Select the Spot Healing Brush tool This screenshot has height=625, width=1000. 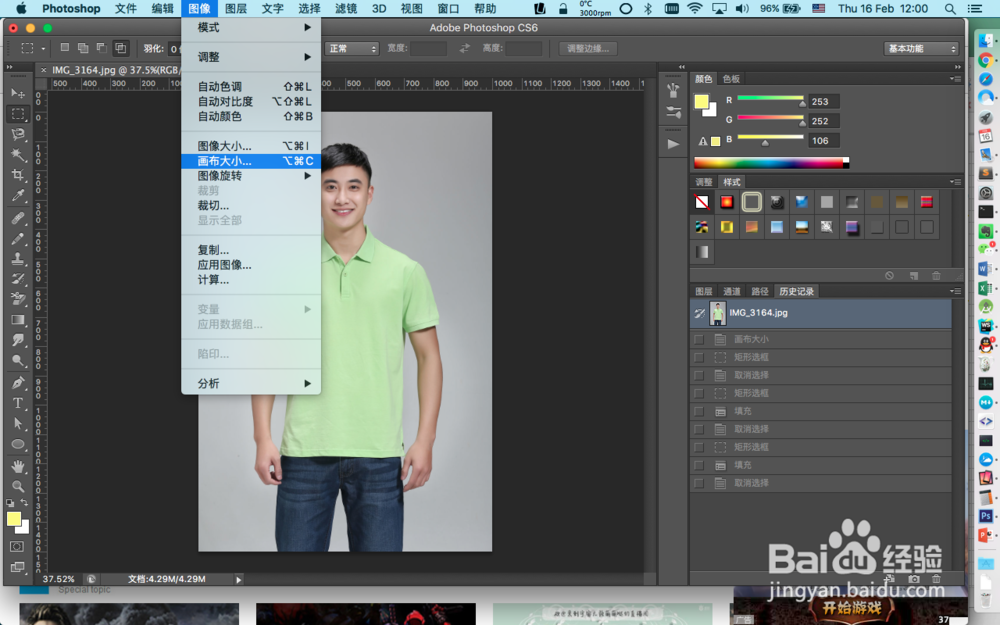tap(18, 219)
